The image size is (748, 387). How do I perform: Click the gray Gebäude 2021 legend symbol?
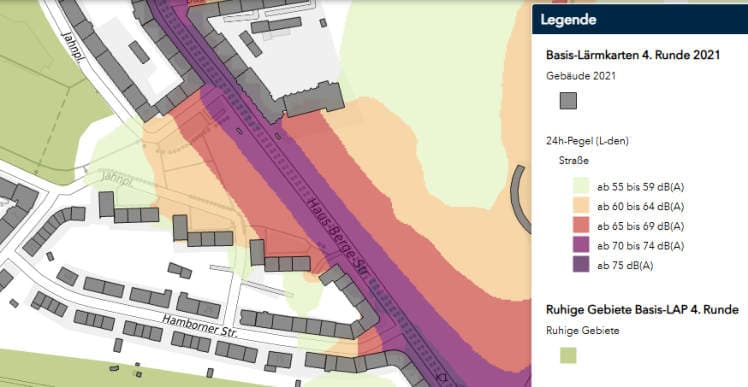pos(568,101)
